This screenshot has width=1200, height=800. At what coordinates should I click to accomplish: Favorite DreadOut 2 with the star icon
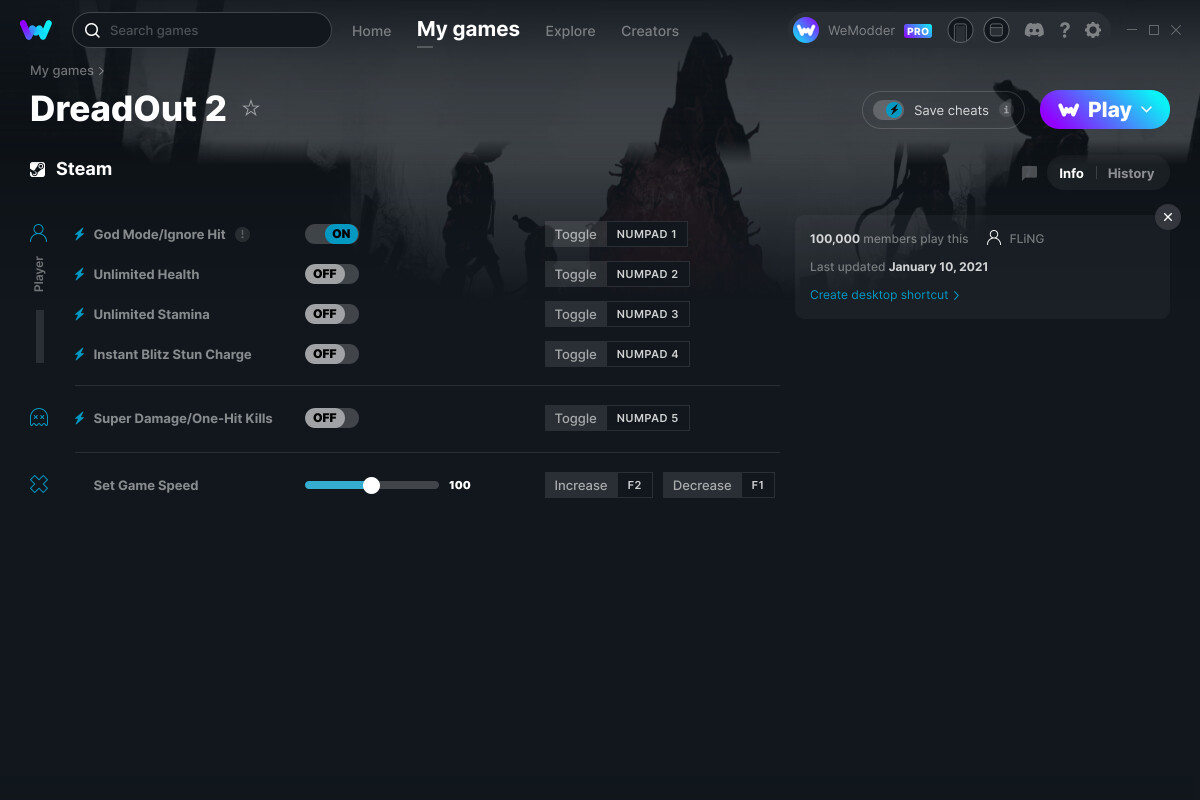tap(251, 108)
